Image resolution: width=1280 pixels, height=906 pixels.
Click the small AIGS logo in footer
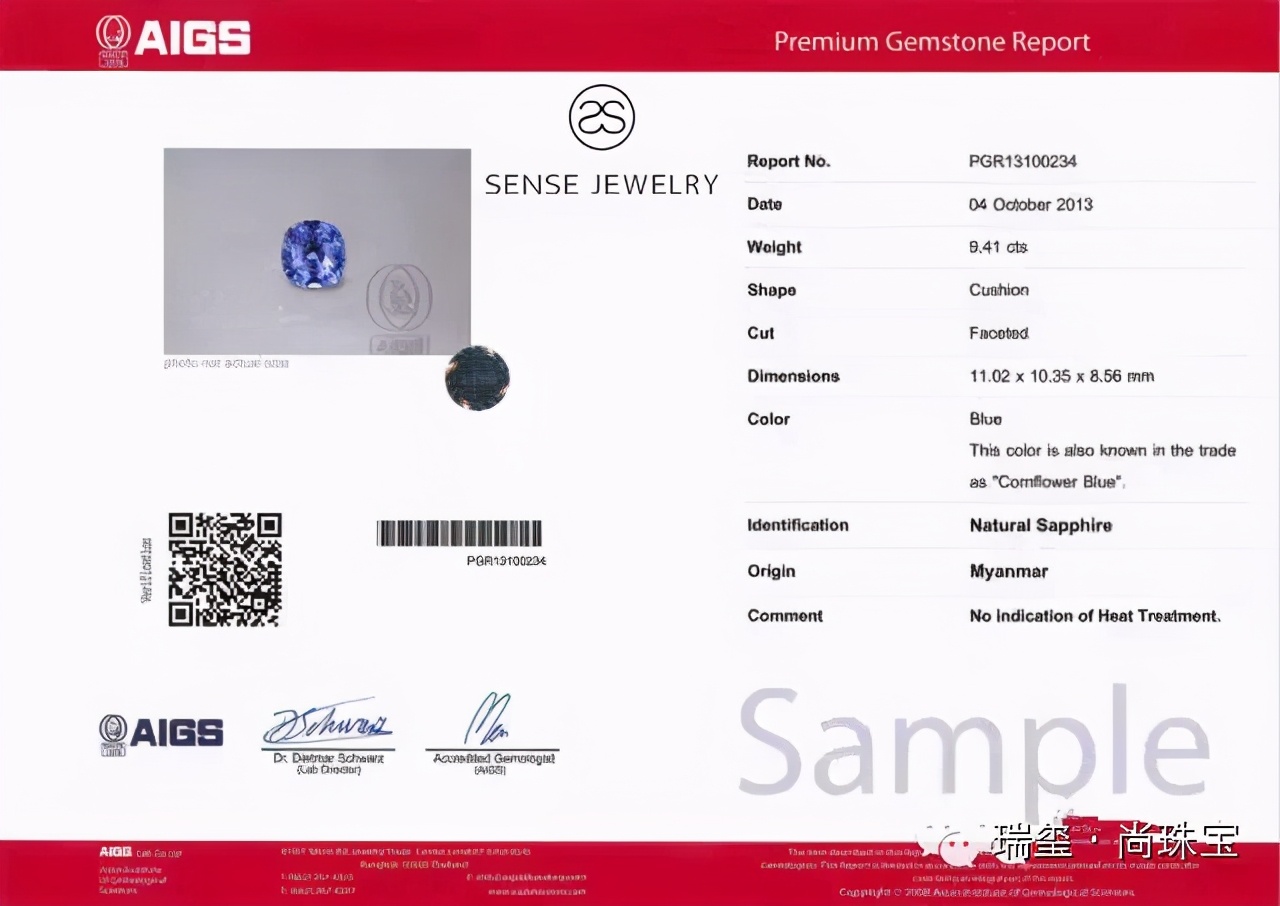[115, 852]
